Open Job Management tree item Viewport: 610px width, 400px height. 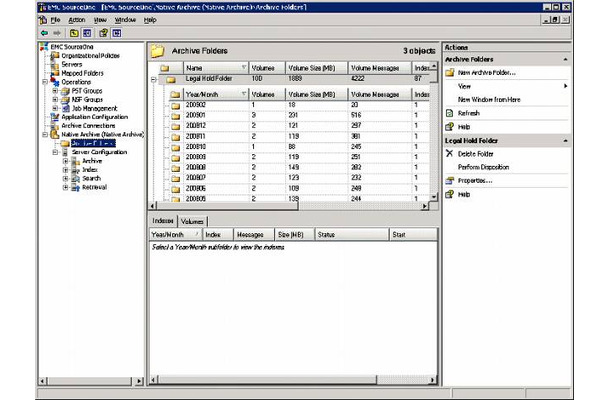[95, 108]
